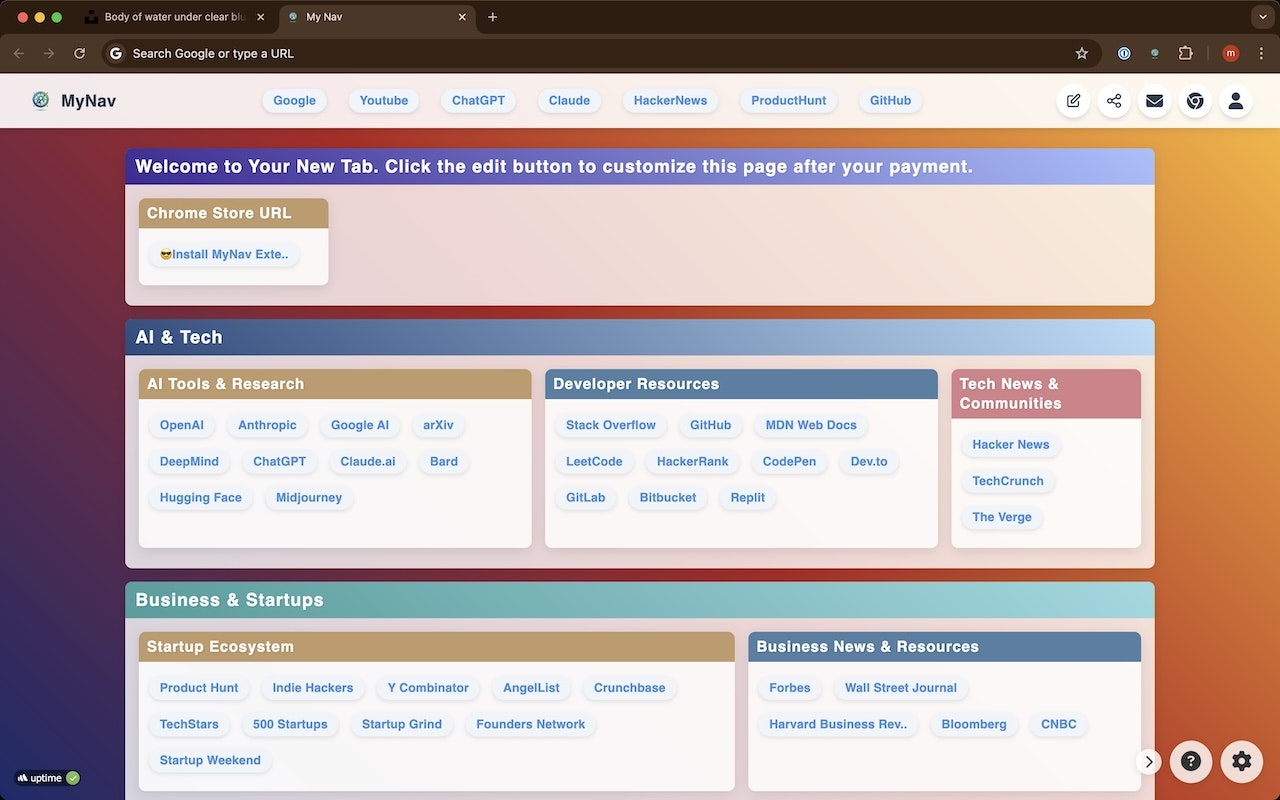This screenshot has height=800, width=1280.
Task: Open the Youtube quick link
Action: click(384, 101)
